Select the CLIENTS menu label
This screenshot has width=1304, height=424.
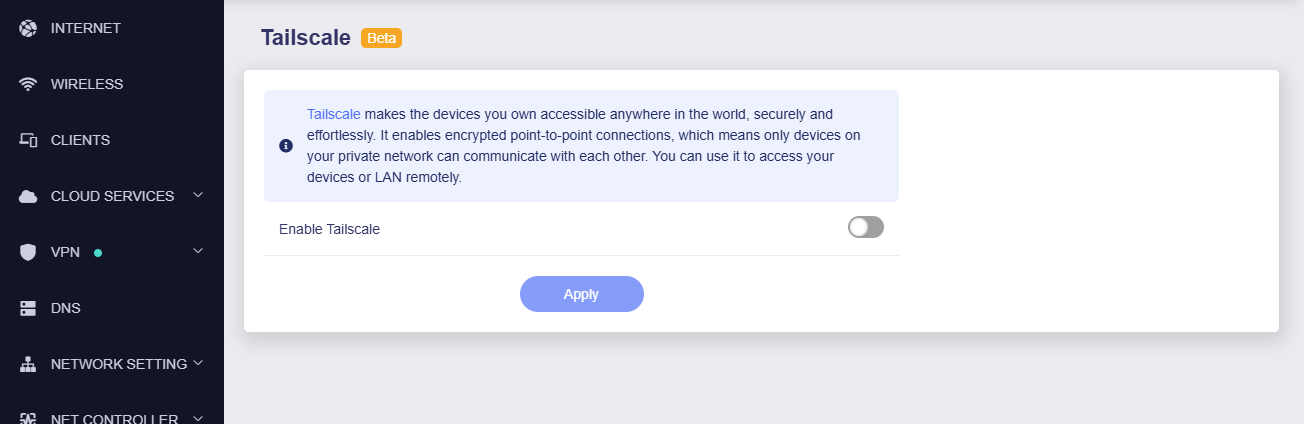click(x=80, y=140)
